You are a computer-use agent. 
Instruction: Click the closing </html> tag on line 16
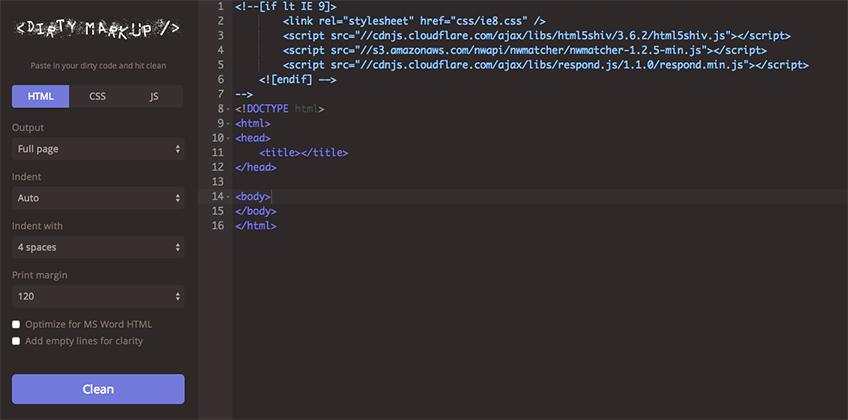[256, 226]
